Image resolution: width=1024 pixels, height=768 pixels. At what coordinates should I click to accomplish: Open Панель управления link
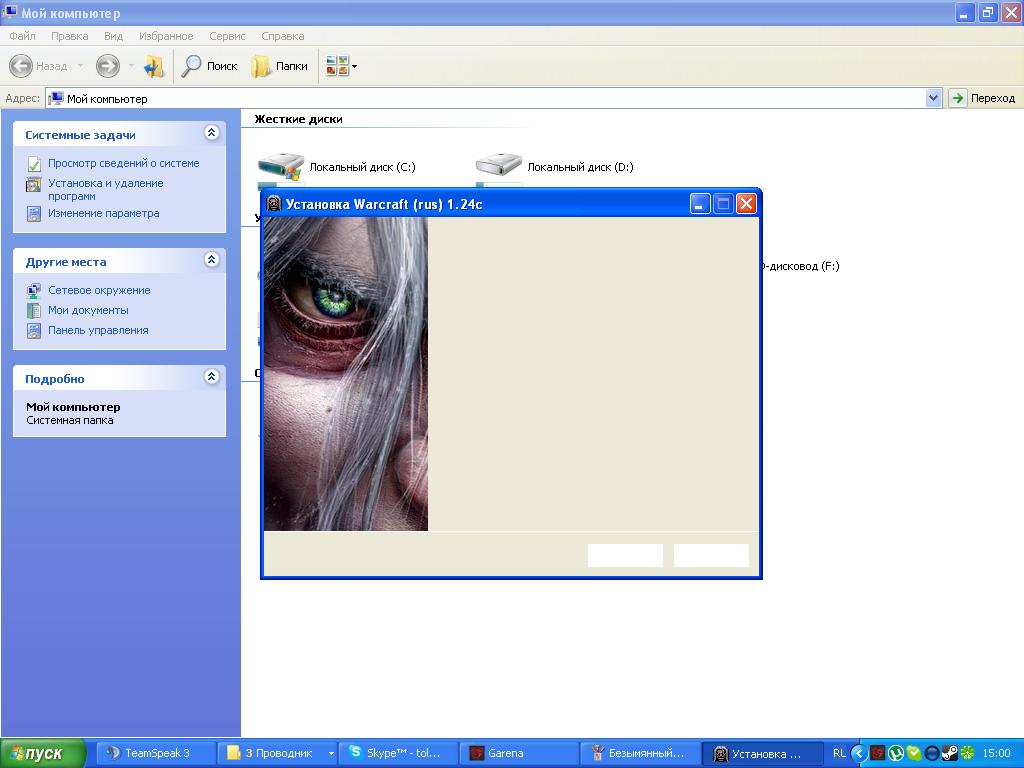[x=98, y=330]
